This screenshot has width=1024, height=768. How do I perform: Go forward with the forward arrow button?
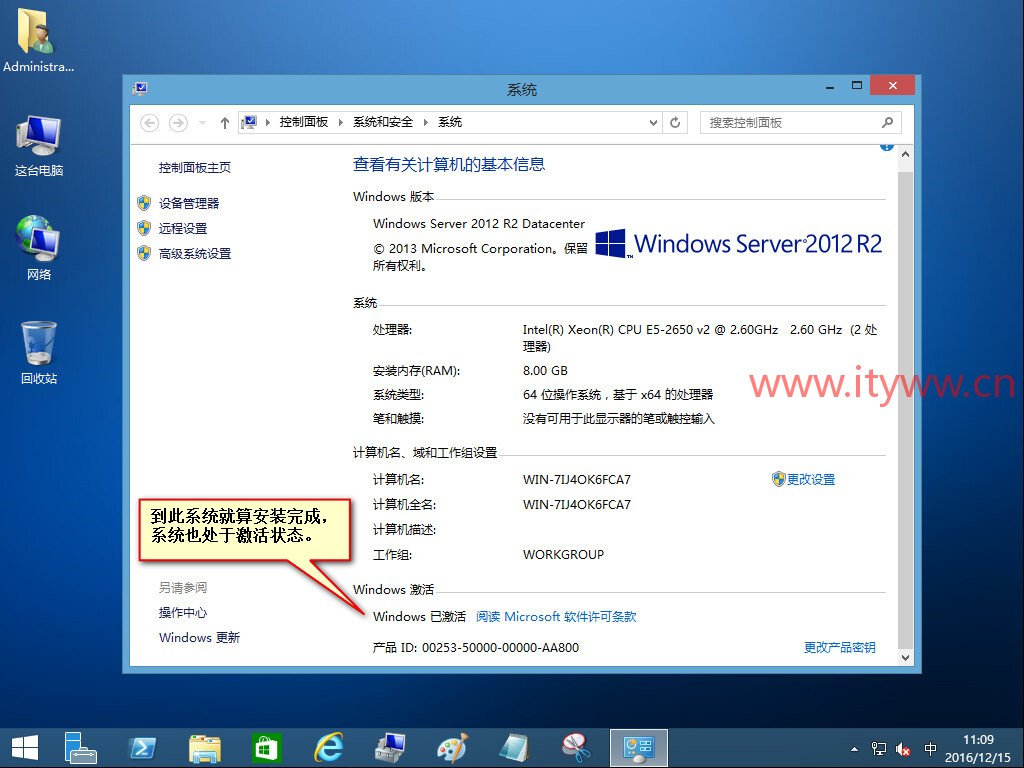178,123
